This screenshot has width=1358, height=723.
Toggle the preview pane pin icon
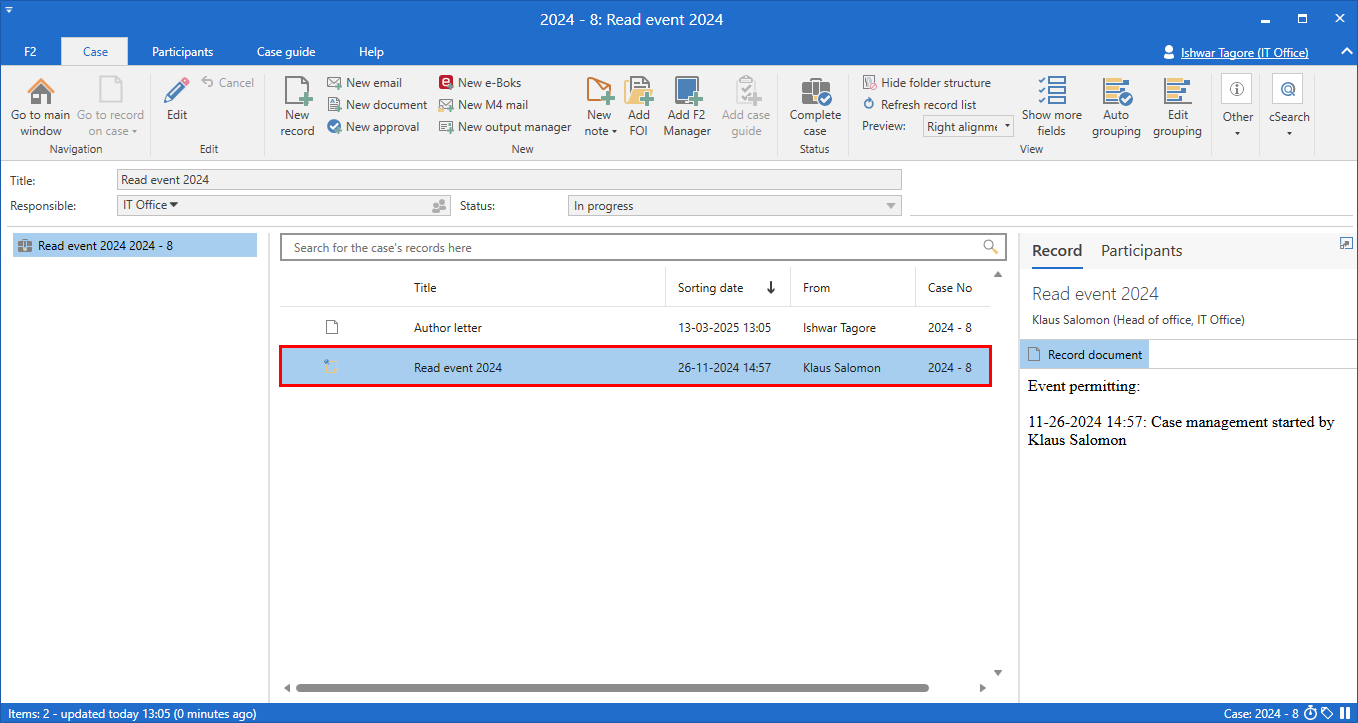click(x=1346, y=243)
